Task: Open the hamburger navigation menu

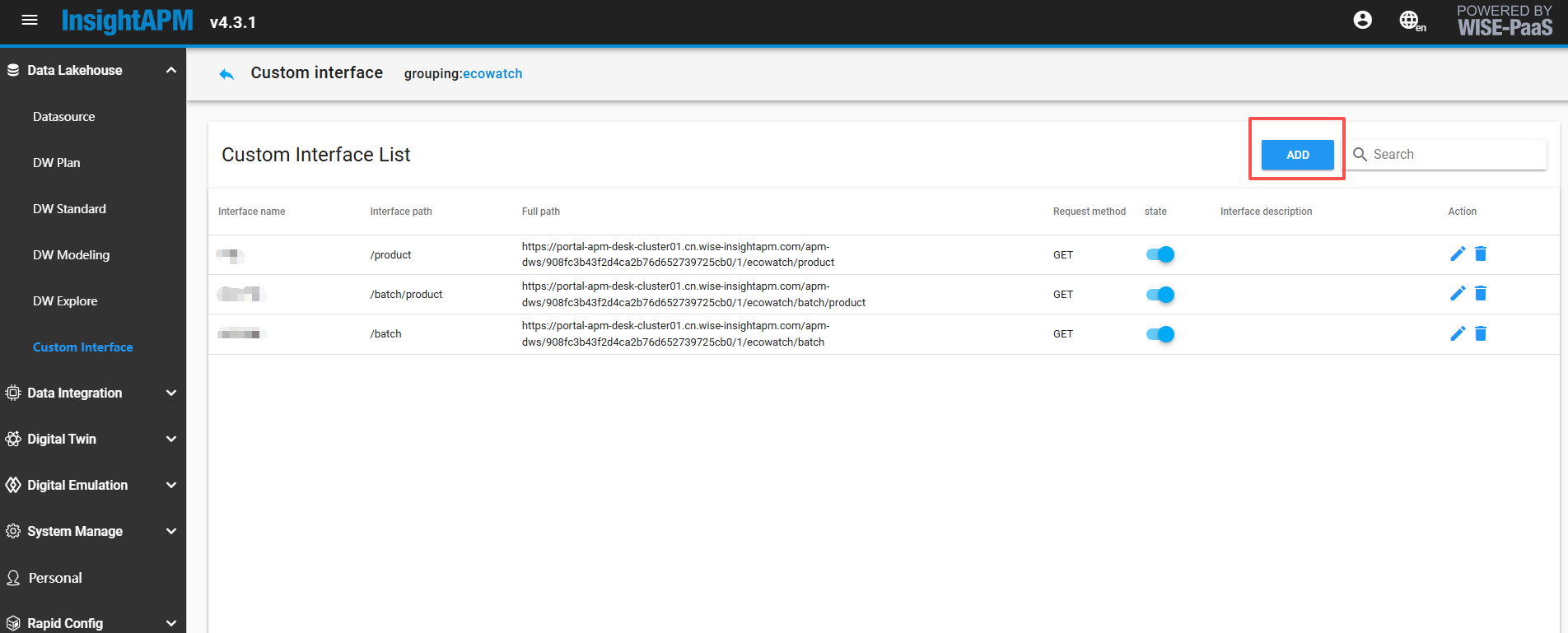Action: click(30, 21)
